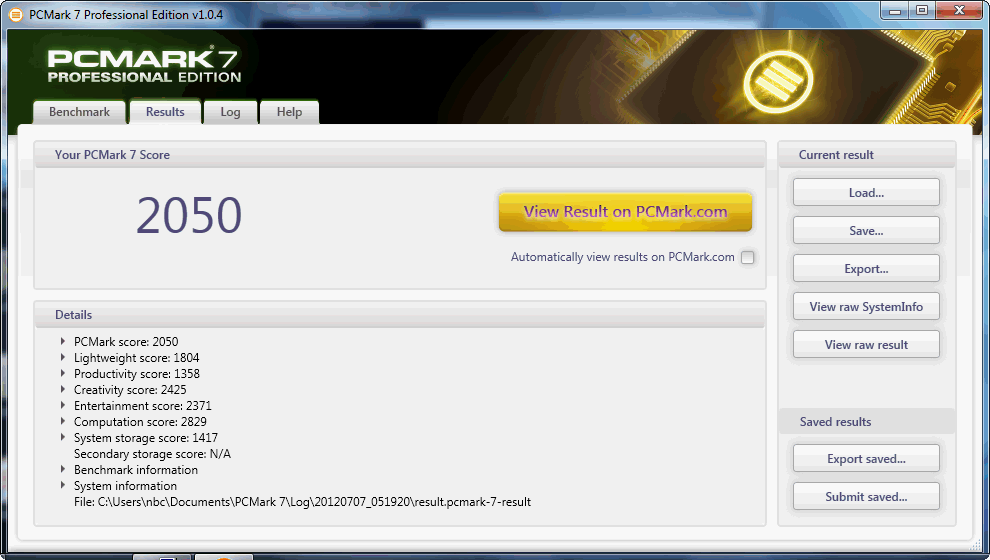This screenshot has height=560, width=990.
Task: Open the Help tab
Action: click(289, 112)
